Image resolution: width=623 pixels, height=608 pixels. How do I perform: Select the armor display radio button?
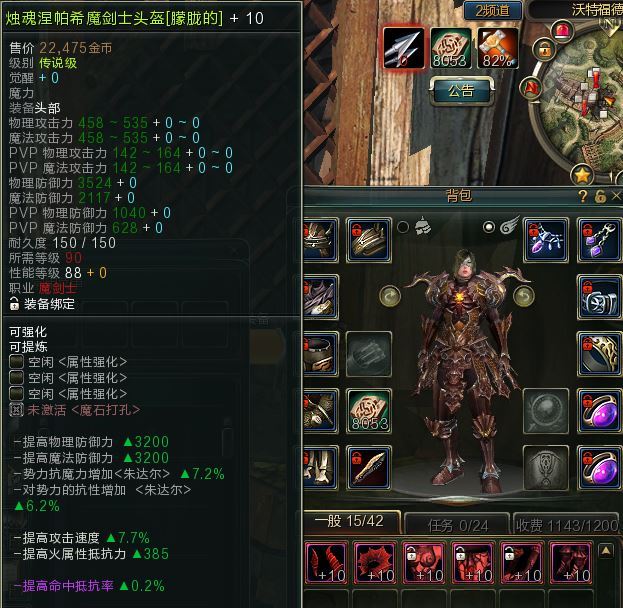(402, 227)
